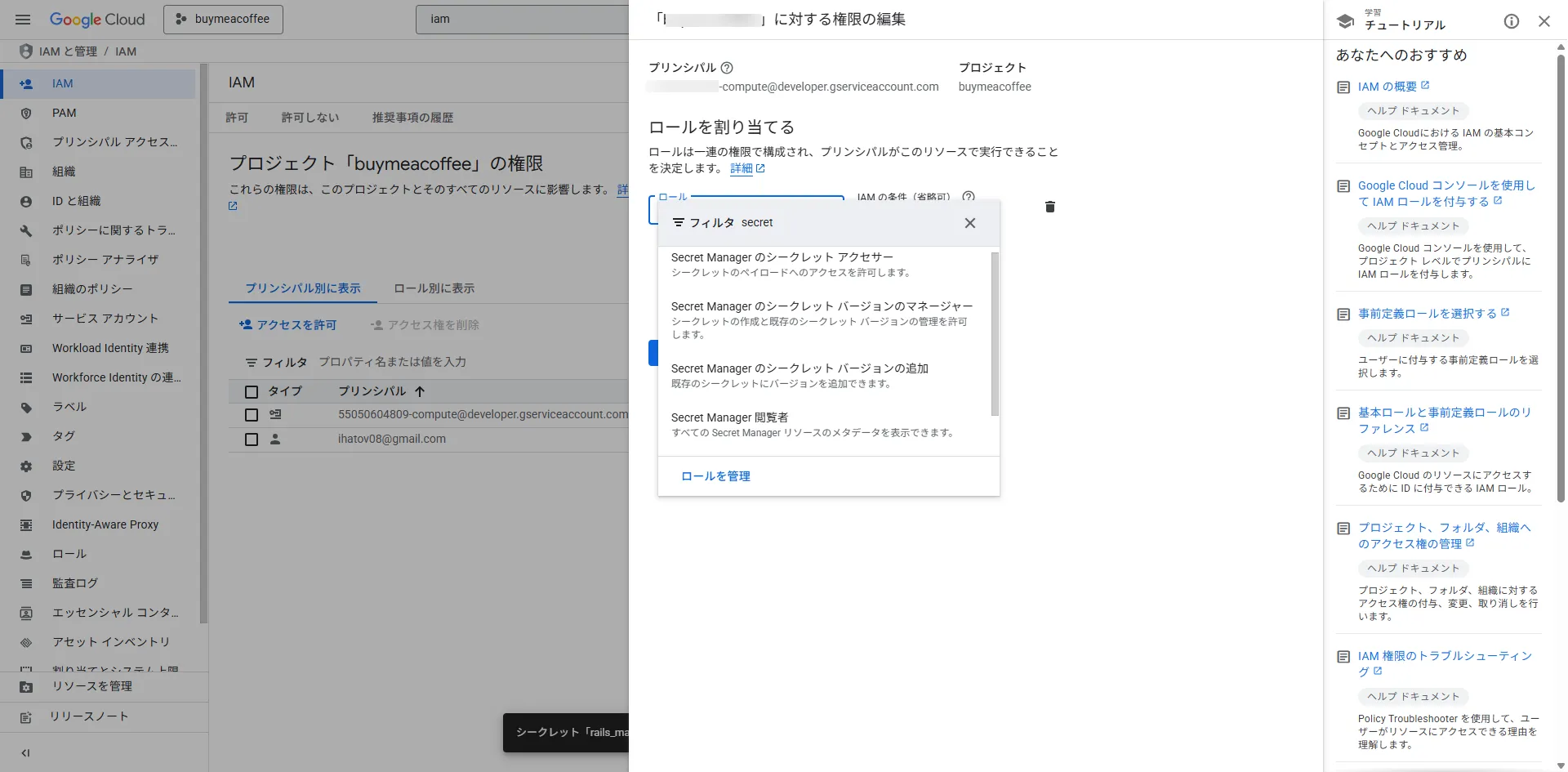Open the main navigation hamburger menu

[x=23, y=19]
